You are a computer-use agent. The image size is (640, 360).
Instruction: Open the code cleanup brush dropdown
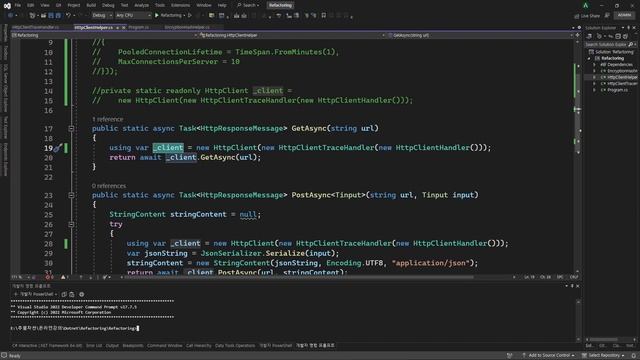point(107,277)
